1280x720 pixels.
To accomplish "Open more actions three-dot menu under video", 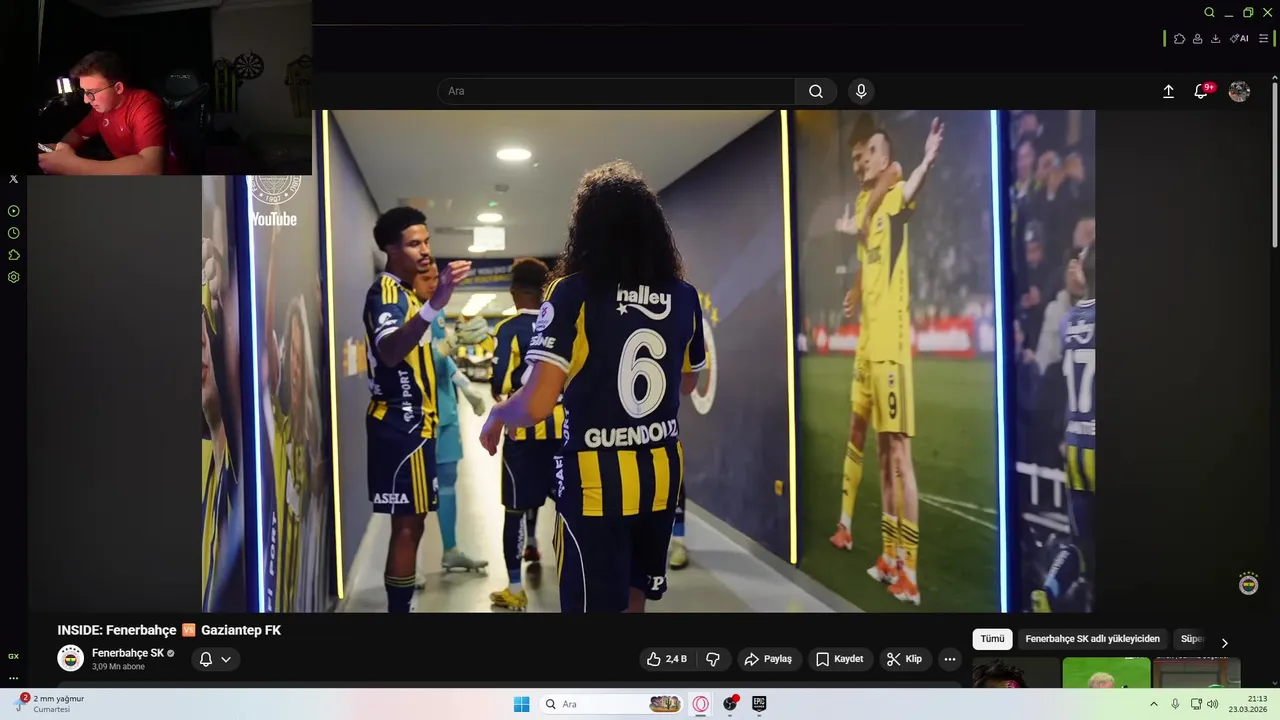I will point(950,659).
